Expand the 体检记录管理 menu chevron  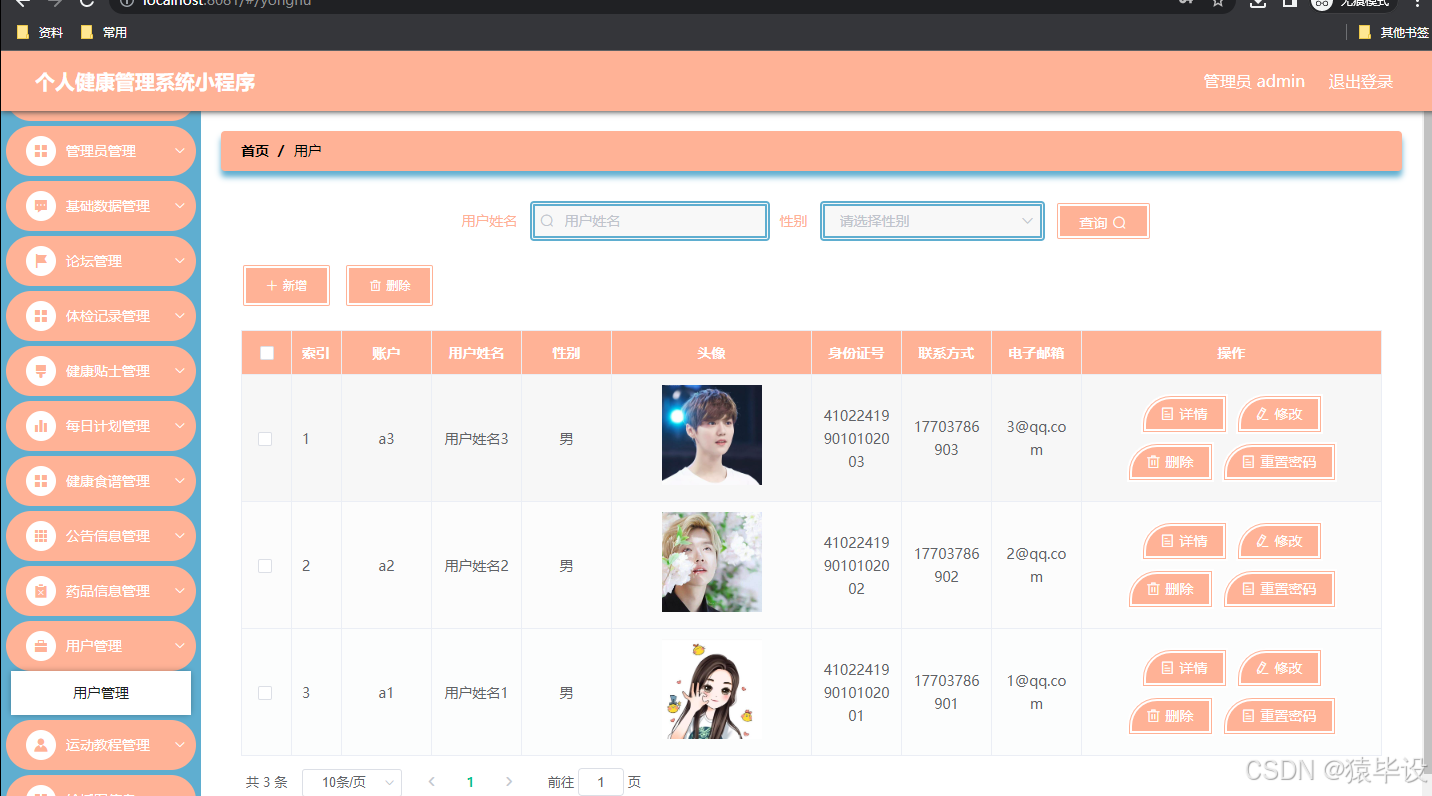tap(180, 316)
